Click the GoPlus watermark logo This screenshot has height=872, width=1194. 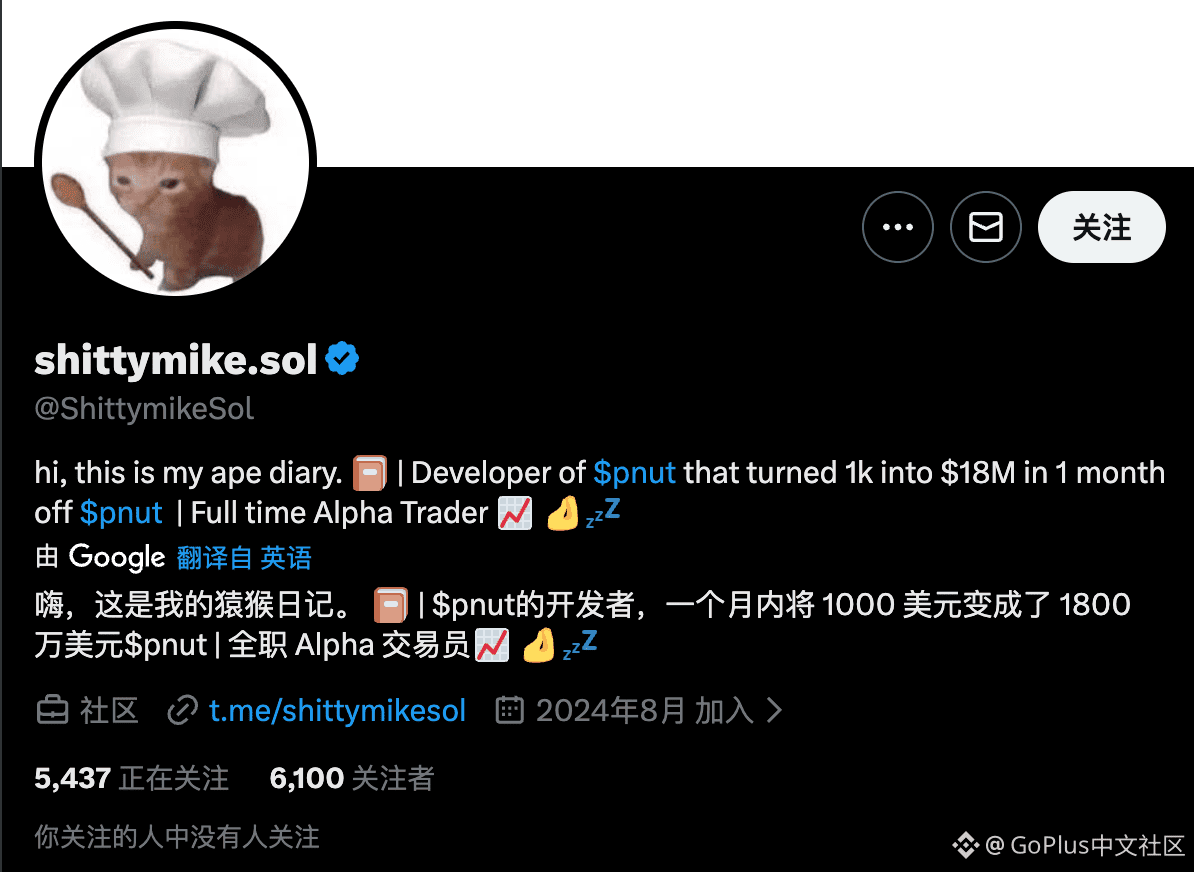coord(965,845)
